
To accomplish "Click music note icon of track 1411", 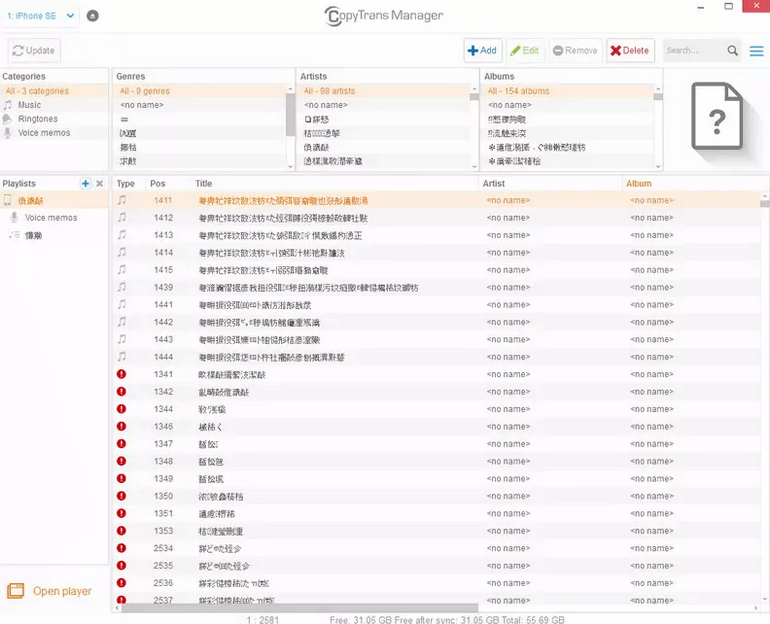I will 122,200.
